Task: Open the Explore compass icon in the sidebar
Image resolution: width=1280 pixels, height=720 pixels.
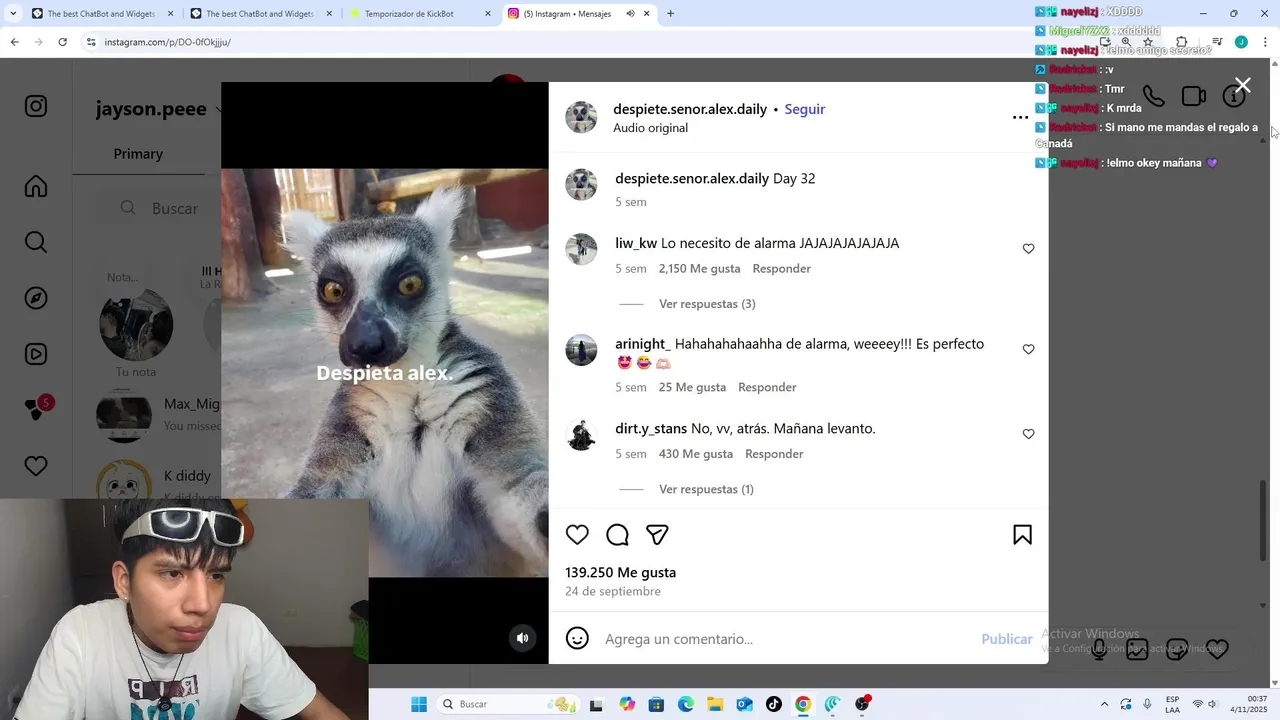Action: (x=36, y=298)
